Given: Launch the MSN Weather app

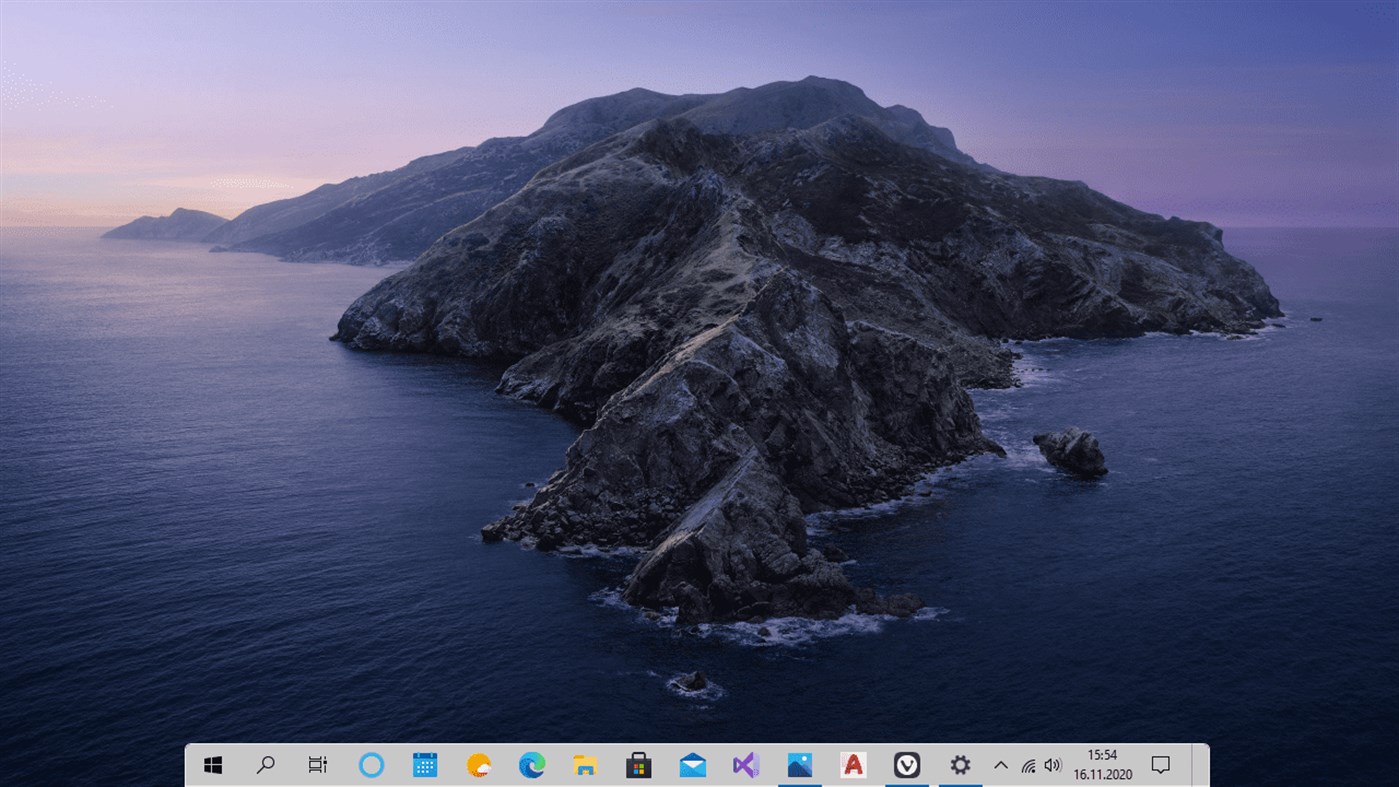Looking at the screenshot, I should pyautogui.click(x=478, y=764).
